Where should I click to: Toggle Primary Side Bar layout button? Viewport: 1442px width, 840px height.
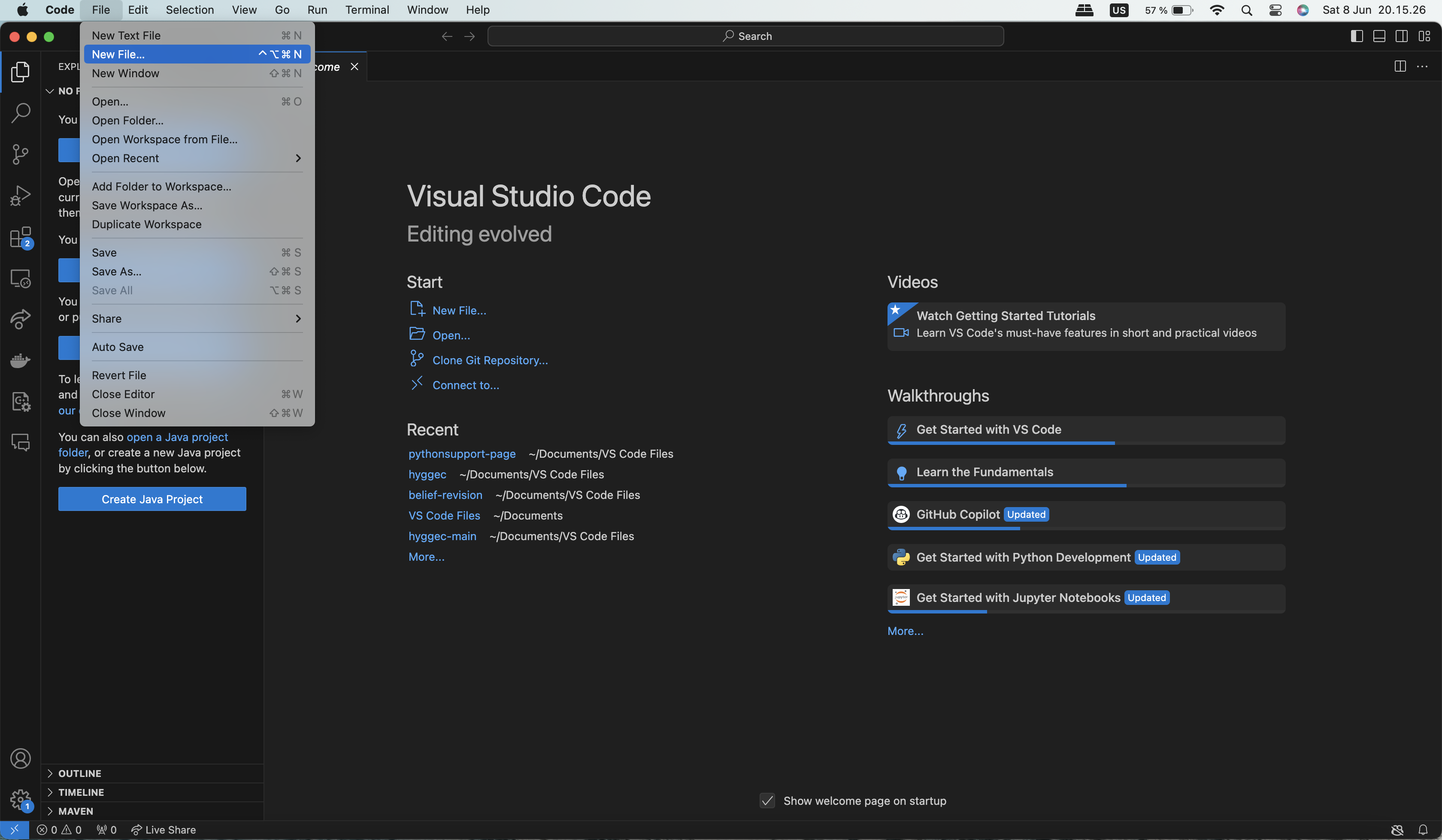pos(1357,36)
